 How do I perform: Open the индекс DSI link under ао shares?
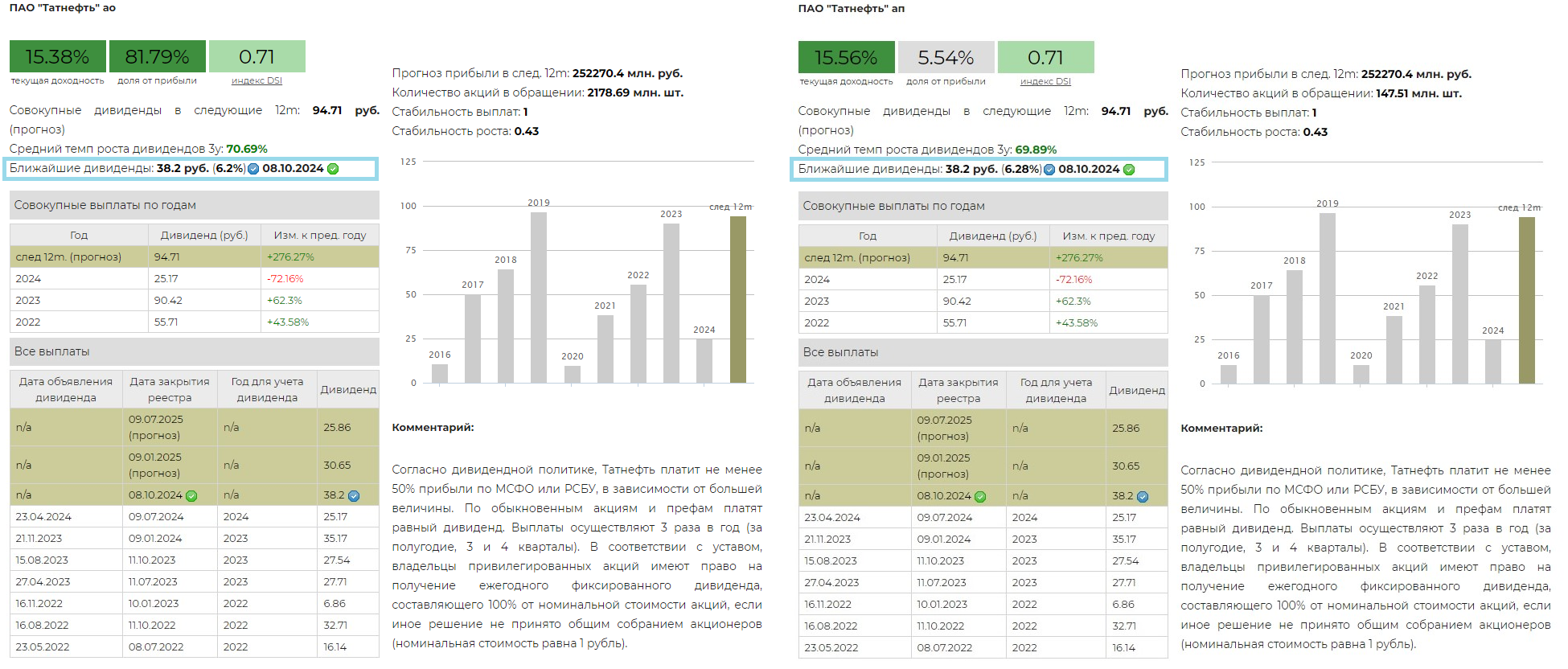pyautogui.click(x=257, y=80)
